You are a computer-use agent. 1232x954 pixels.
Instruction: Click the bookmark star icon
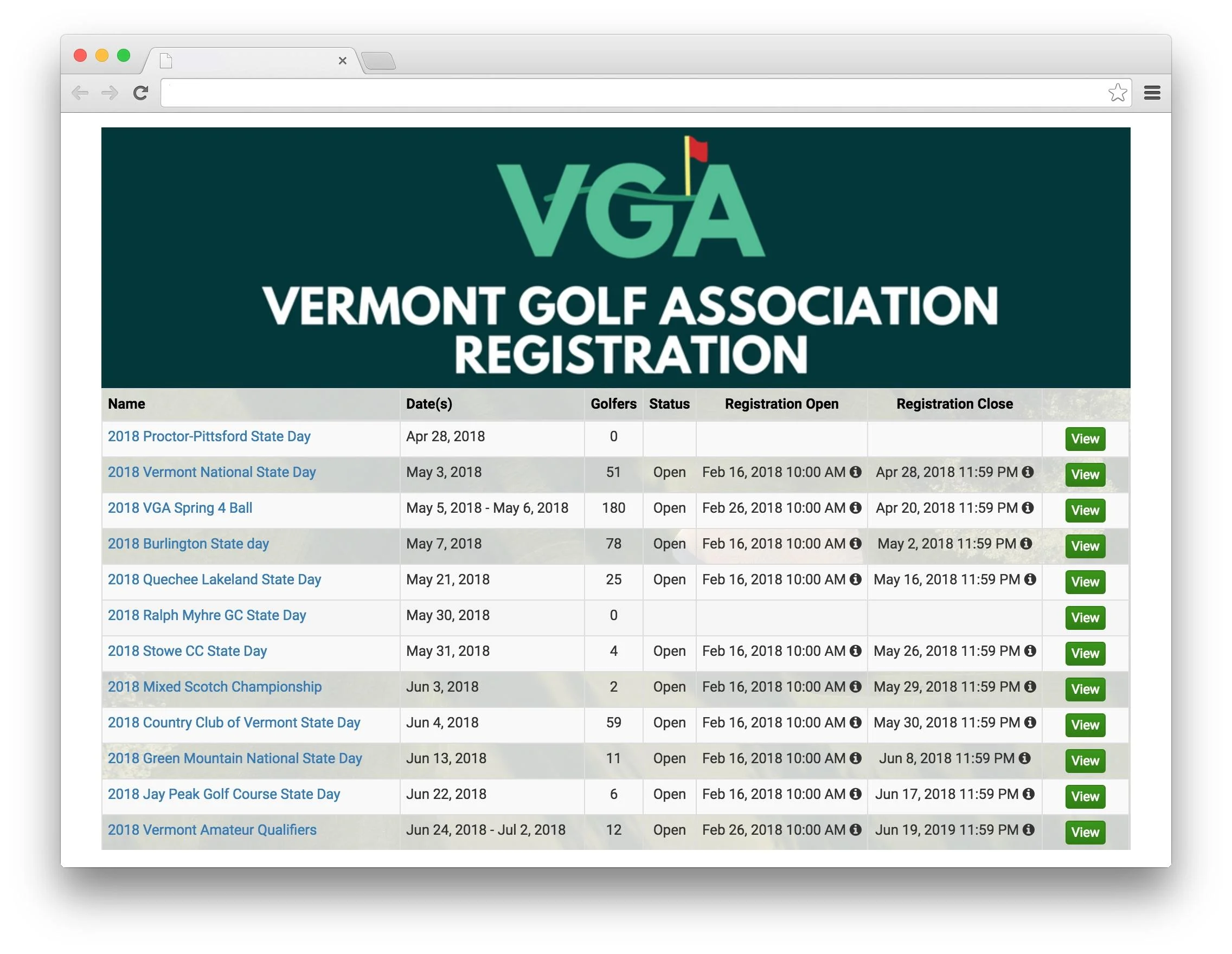(x=1117, y=93)
